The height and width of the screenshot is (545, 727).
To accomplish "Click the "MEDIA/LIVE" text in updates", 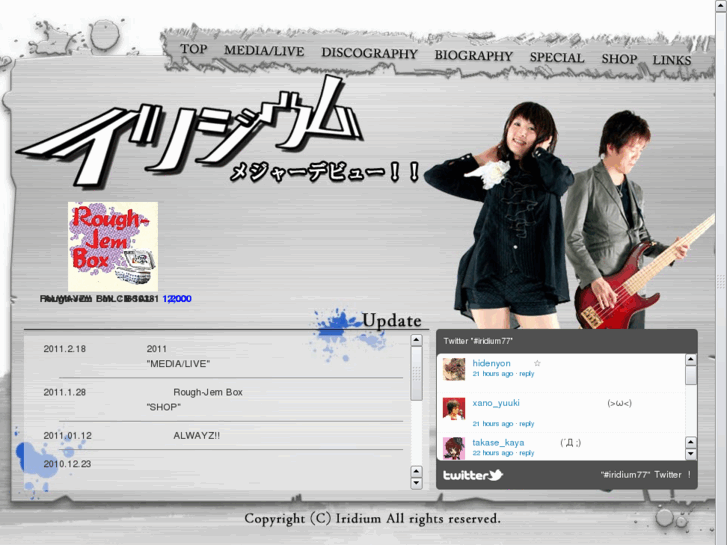I will tap(178, 364).
